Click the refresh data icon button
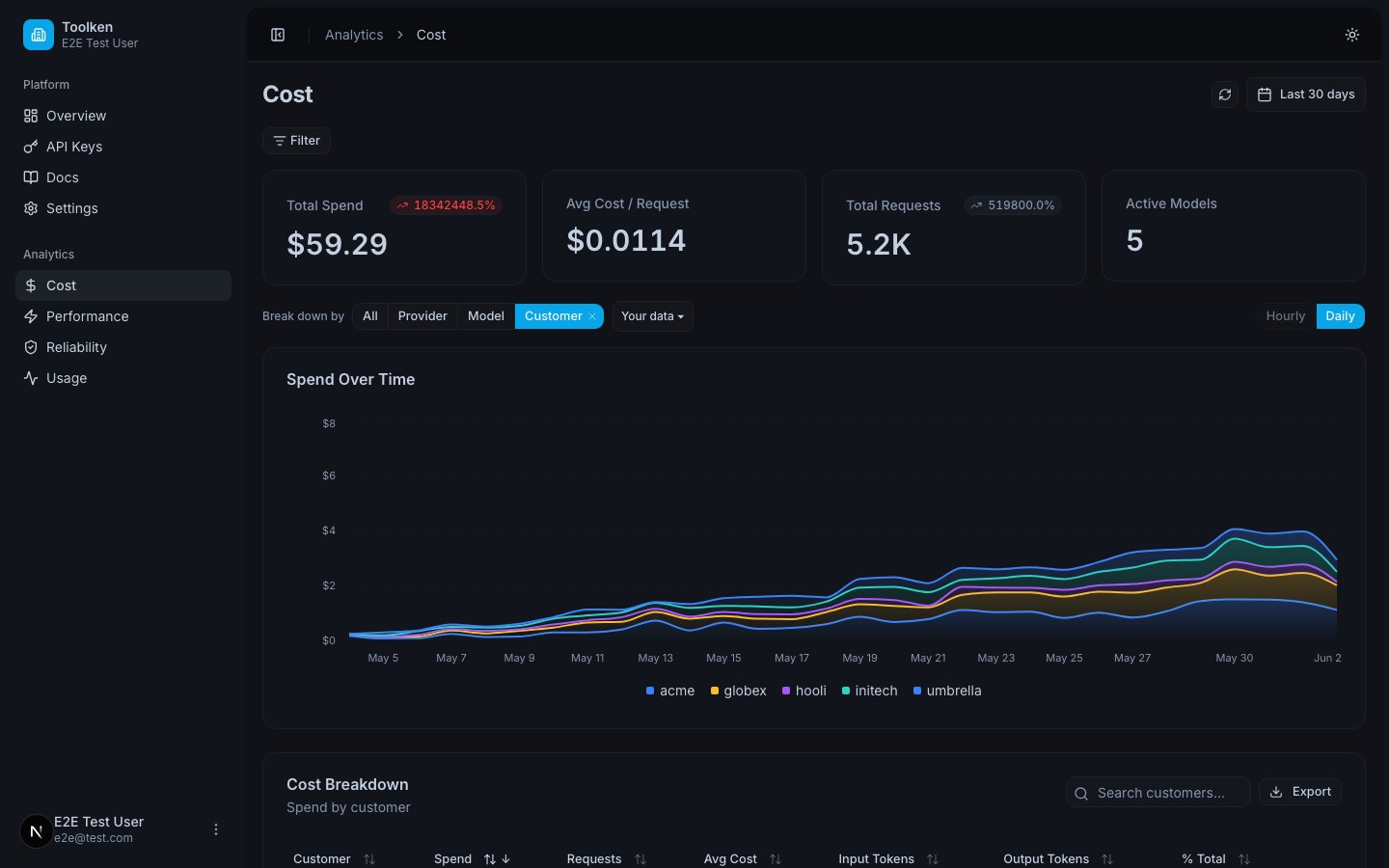The image size is (1389, 868). pos(1225,95)
